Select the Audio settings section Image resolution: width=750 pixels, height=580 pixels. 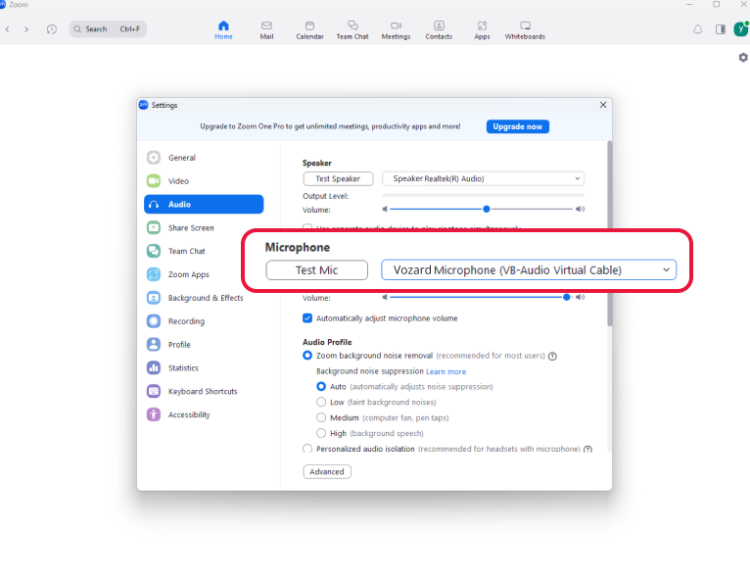(x=204, y=204)
